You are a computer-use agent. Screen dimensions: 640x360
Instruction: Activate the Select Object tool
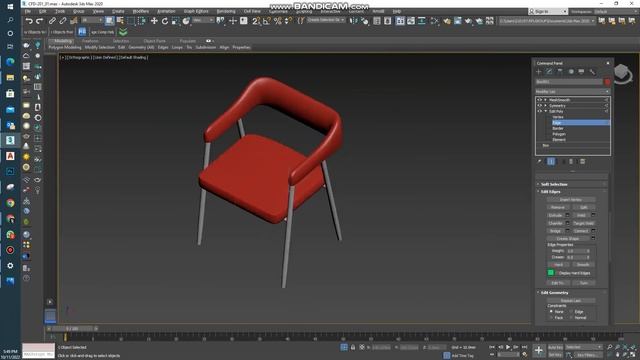pos(110,21)
